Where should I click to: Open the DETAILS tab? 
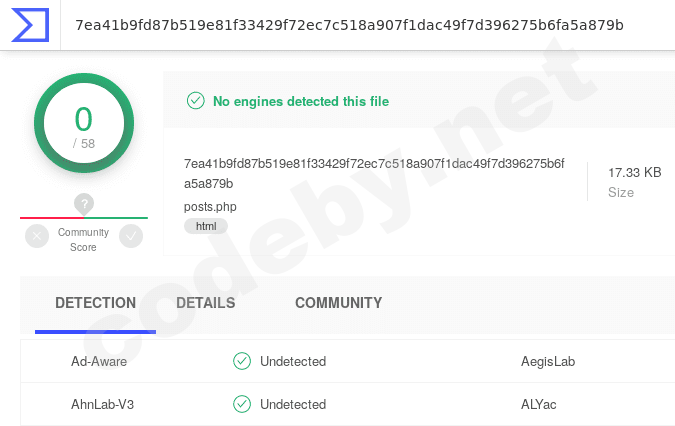(205, 303)
